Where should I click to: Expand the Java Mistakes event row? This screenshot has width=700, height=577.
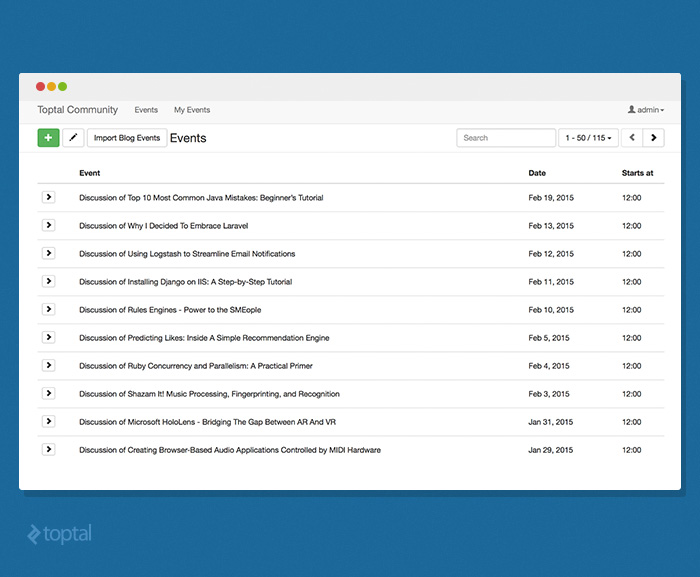[x=48, y=197]
